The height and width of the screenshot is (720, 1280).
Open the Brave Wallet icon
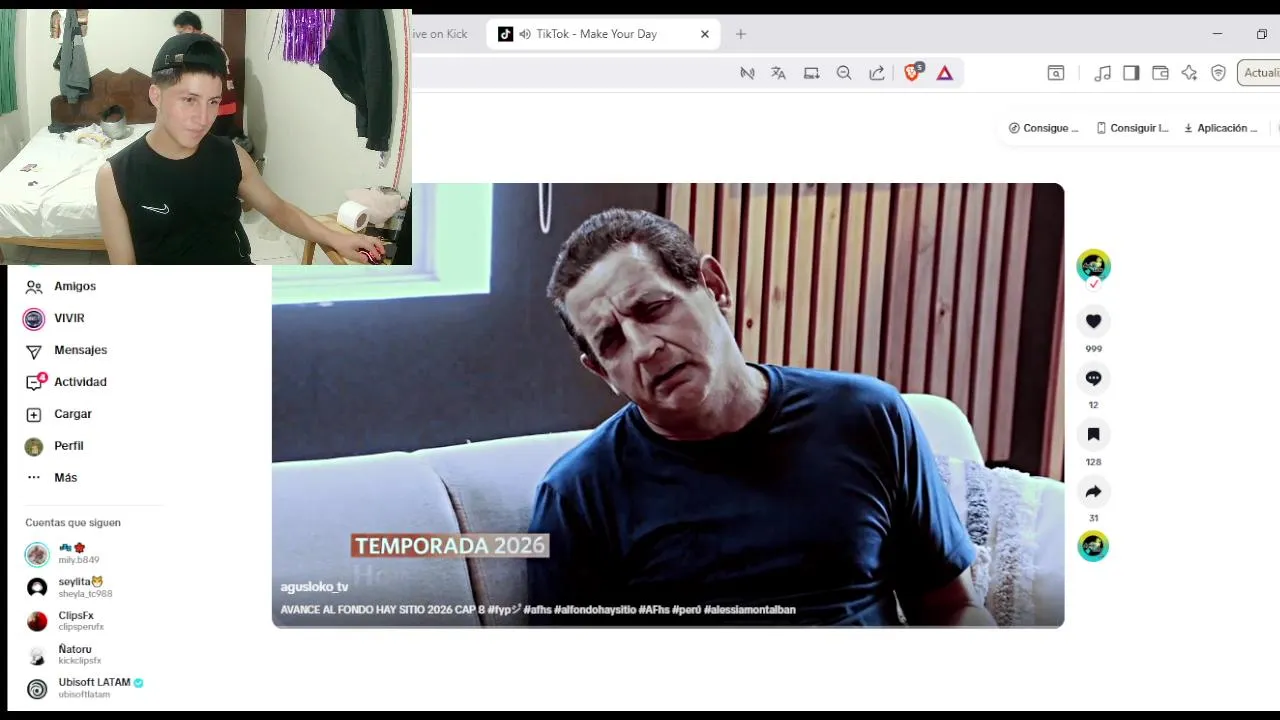[1160, 73]
